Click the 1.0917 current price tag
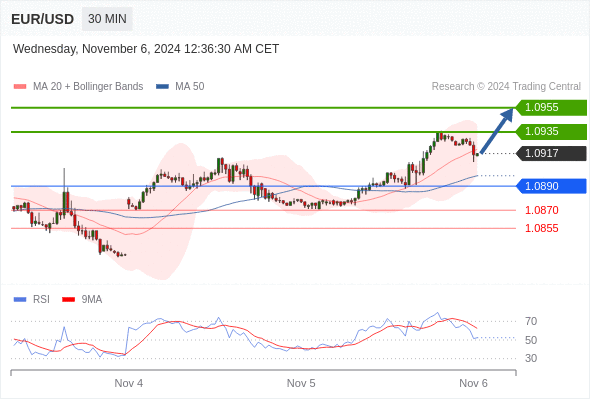The image size is (590, 400). click(x=551, y=154)
